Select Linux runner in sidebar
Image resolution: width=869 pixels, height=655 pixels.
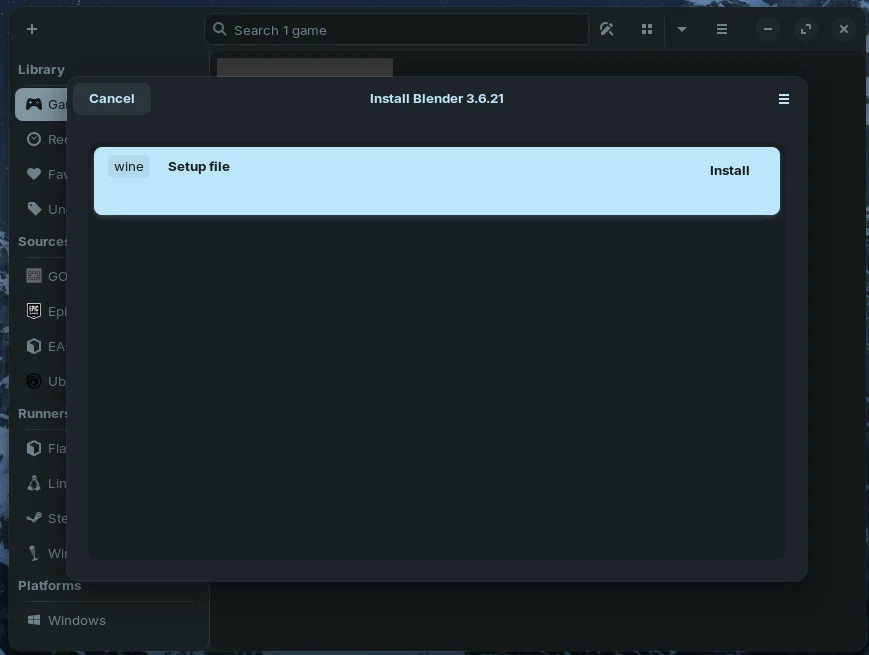tap(42, 483)
